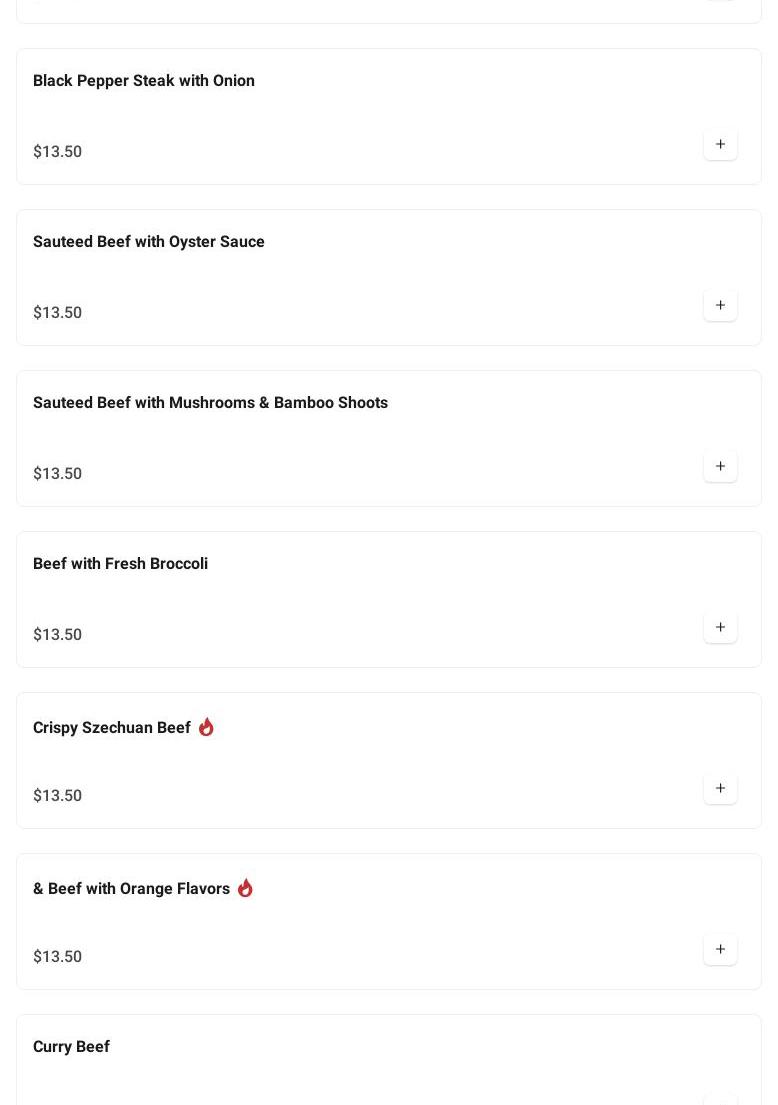The width and height of the screenshot is (778, 1105).
Task: Click the price under Beef with Fresh Broccoli
Action: point(58,634)
